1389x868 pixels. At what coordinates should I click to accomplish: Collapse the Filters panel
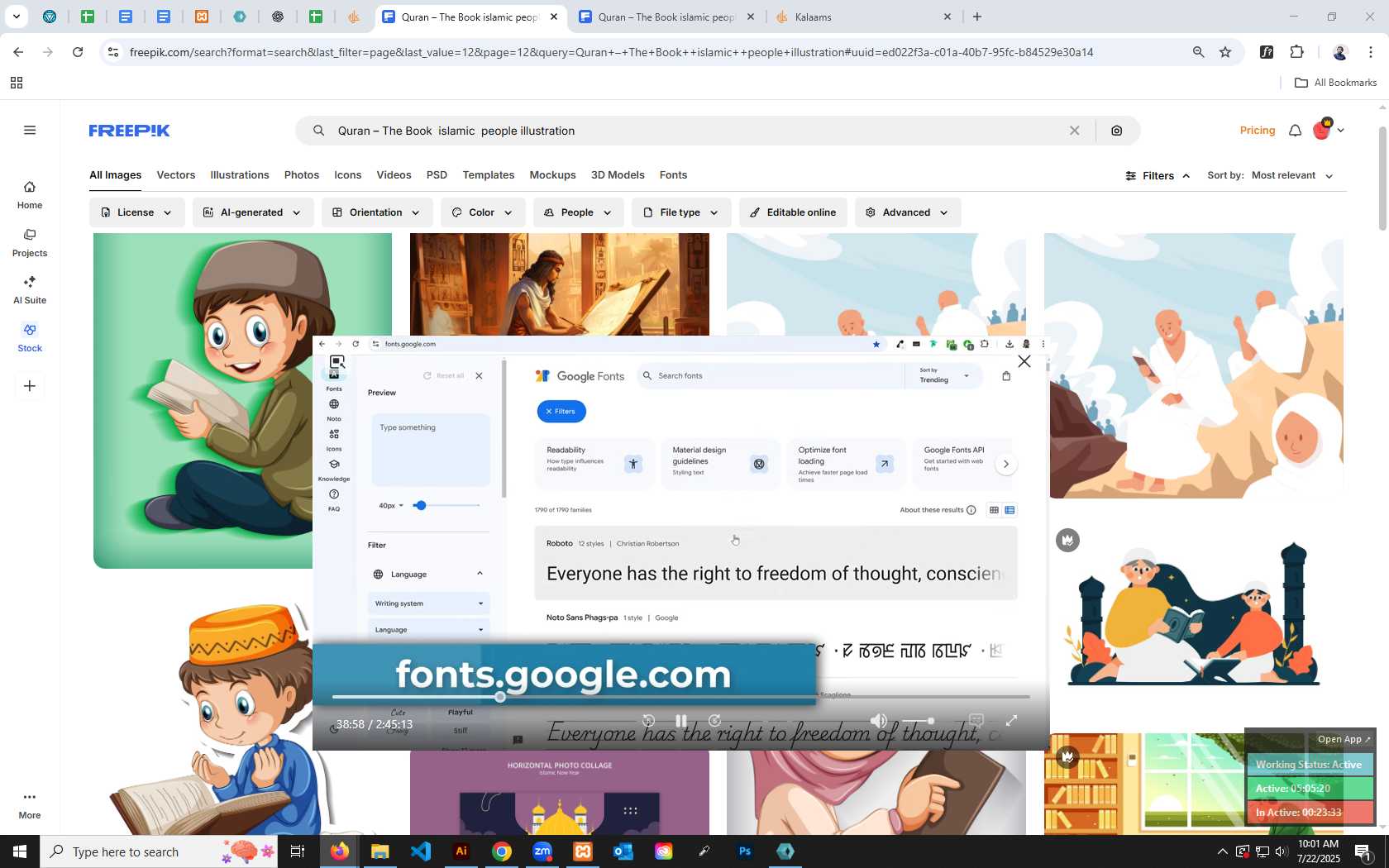click(x=1157, y=176)
